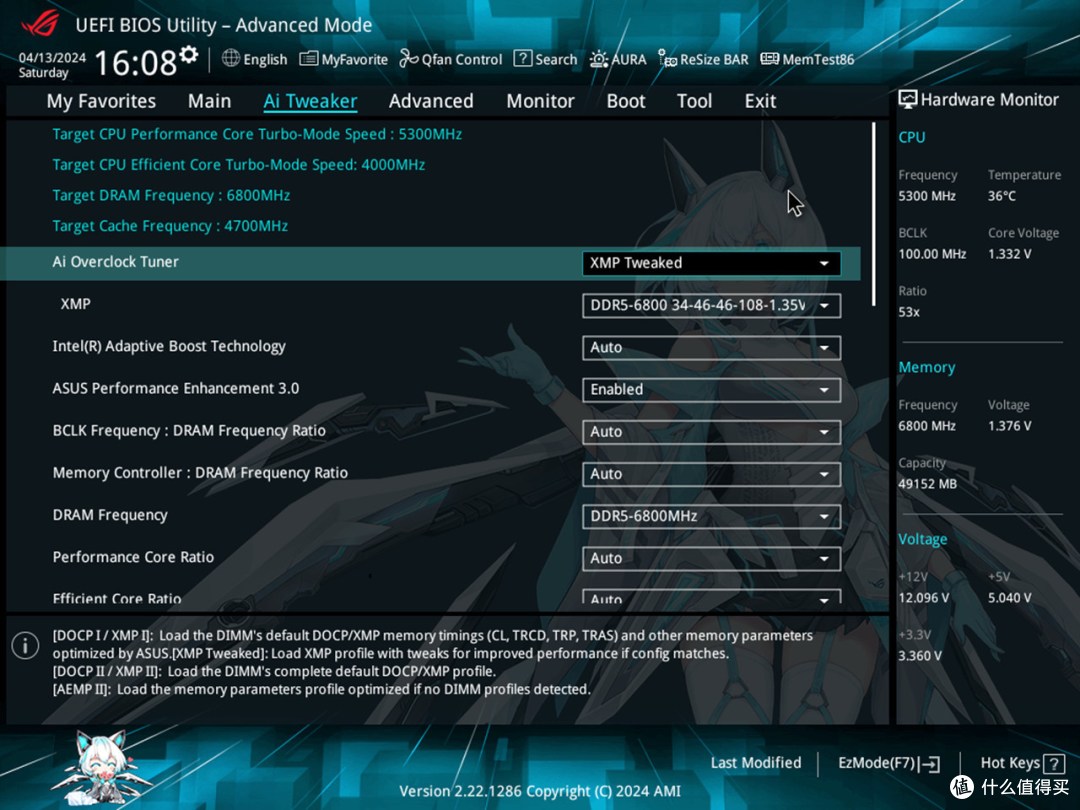Select the Ai Tweaker tab
1080x810 pixels.
tap(310, 101)
